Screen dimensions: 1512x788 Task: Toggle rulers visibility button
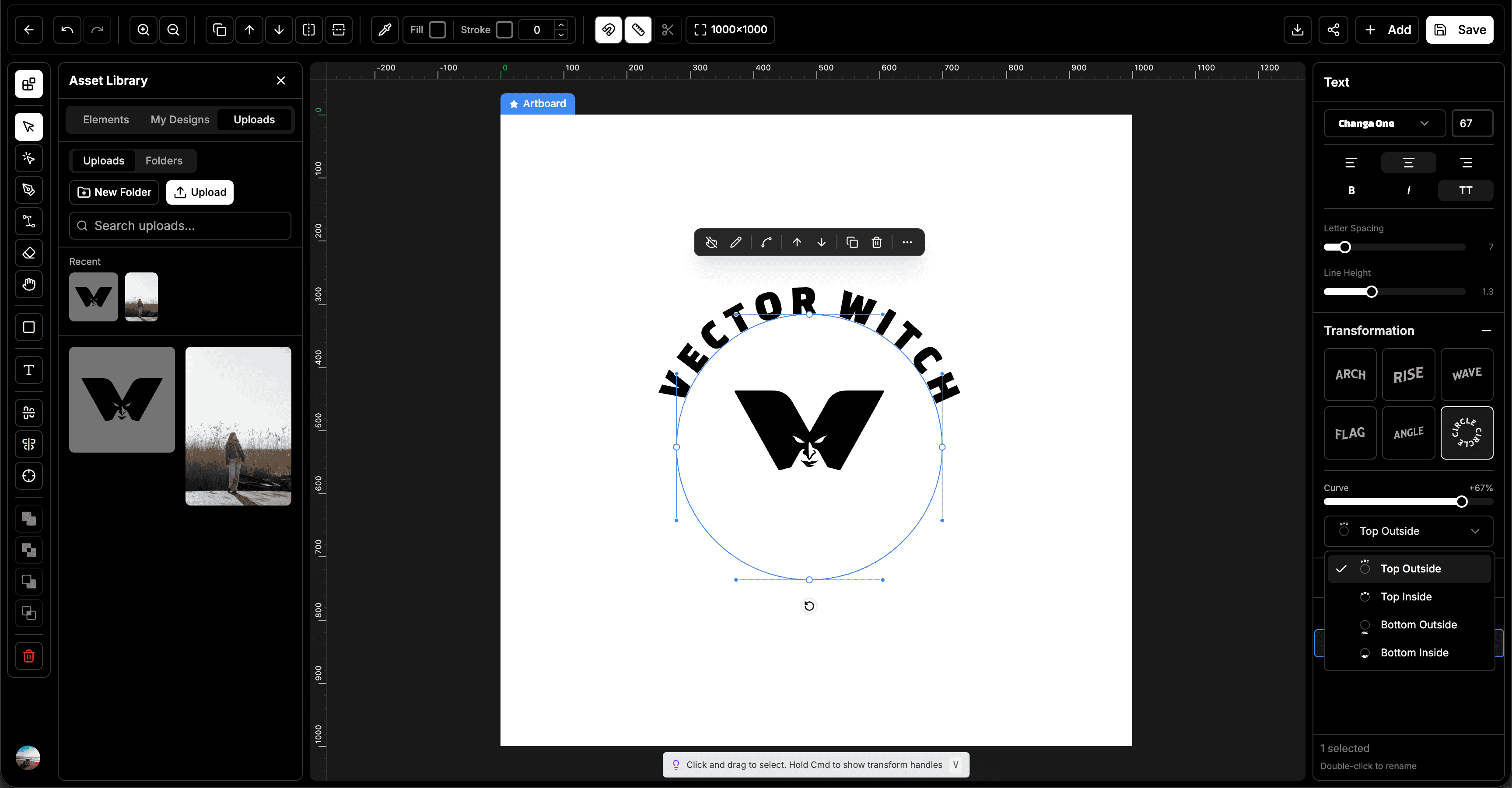[639, 30]
